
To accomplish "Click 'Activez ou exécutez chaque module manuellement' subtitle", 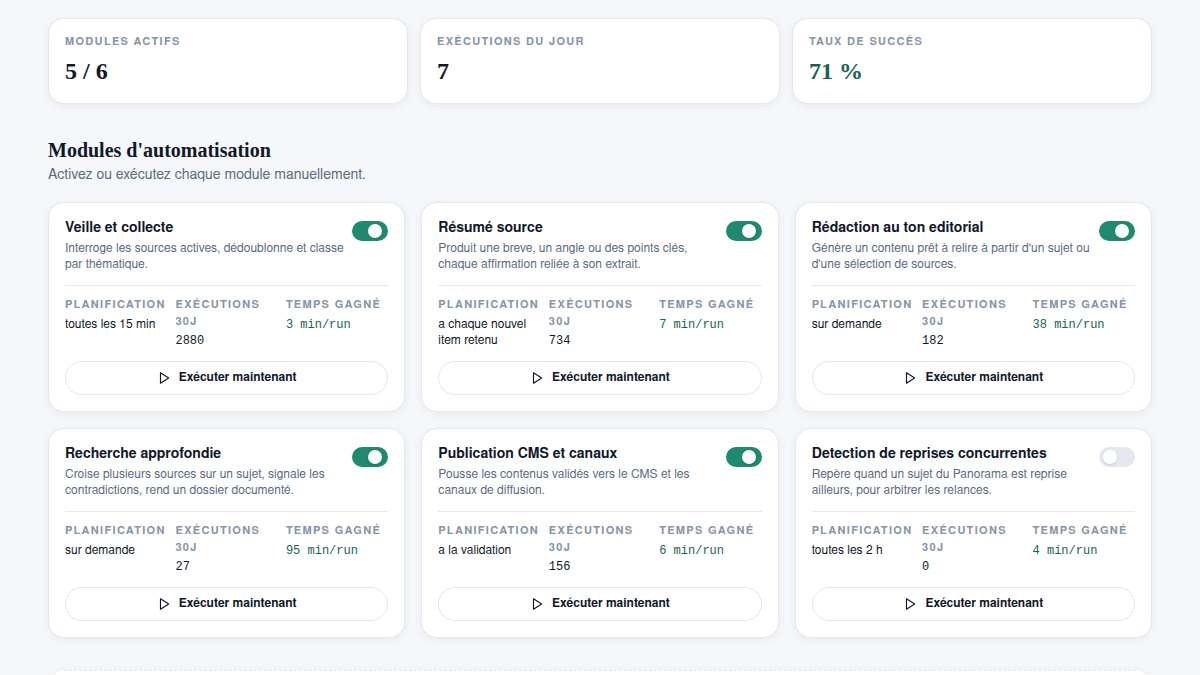I will point(207,174).
